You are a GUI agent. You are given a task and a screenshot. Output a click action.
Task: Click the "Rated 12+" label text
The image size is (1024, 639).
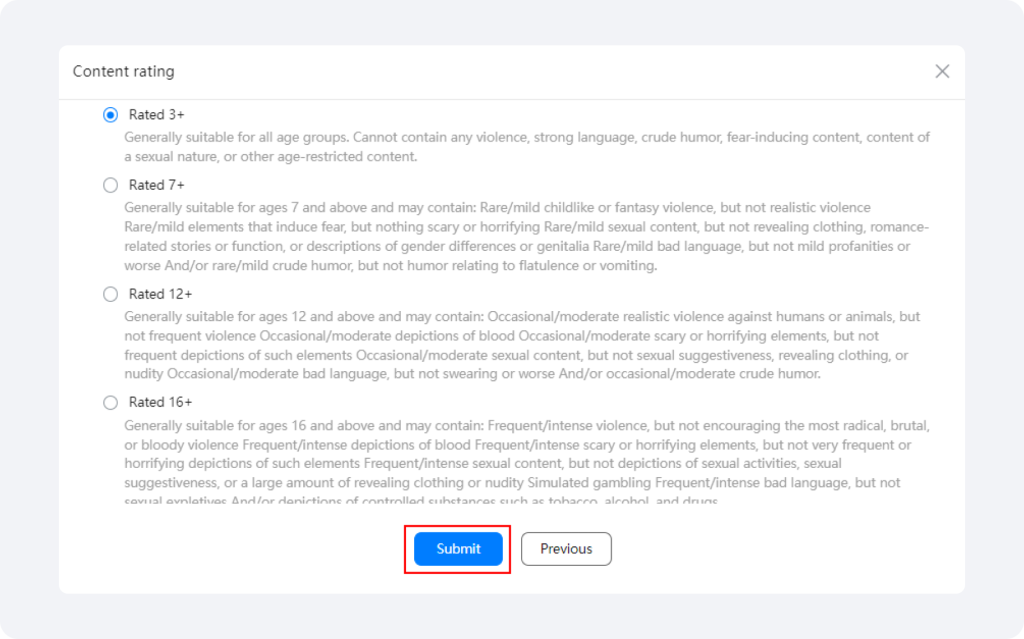[161, 294]
